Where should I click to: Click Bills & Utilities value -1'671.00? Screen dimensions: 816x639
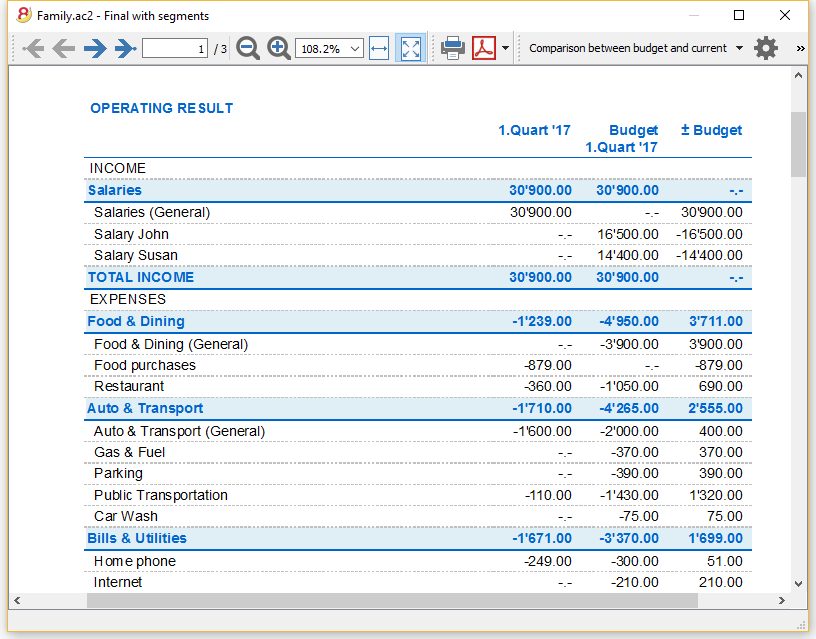[542, 538]
